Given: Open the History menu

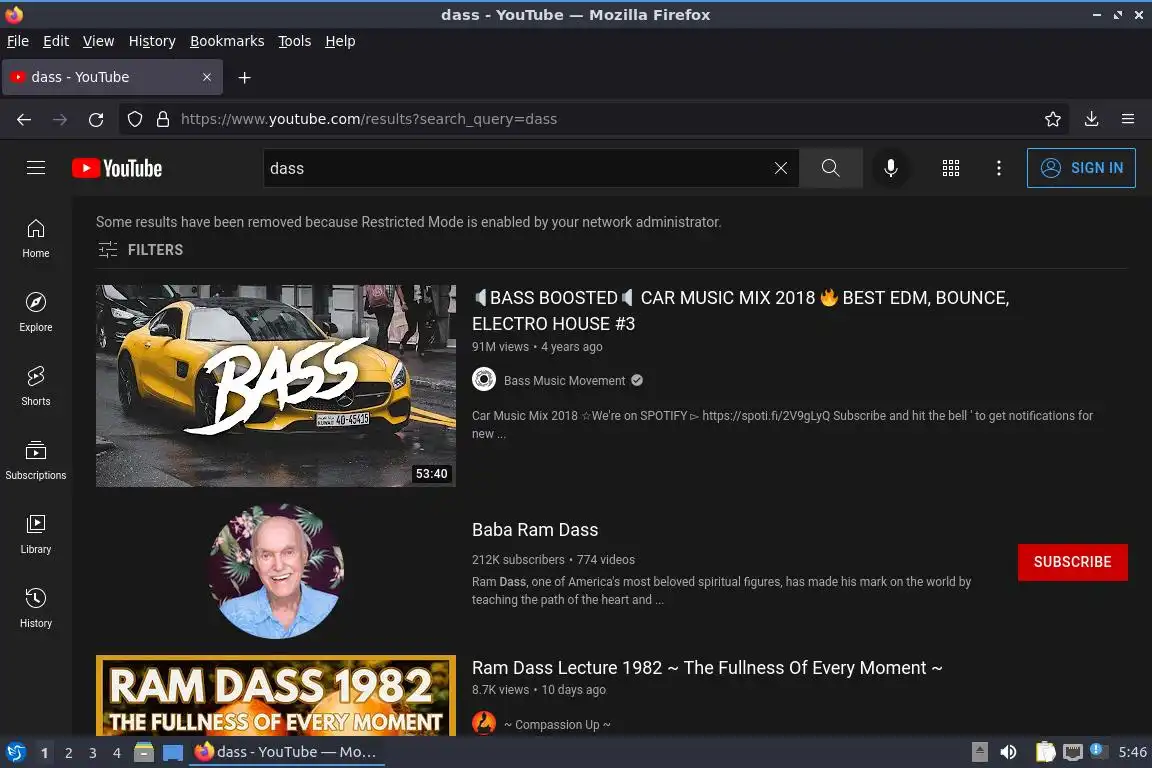Looking at the screenshot, I should pyautogui.click(x=152, y=41).
